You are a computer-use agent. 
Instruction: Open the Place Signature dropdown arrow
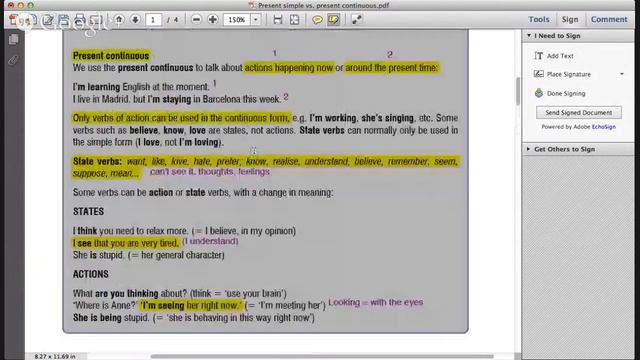click(622, 74)
